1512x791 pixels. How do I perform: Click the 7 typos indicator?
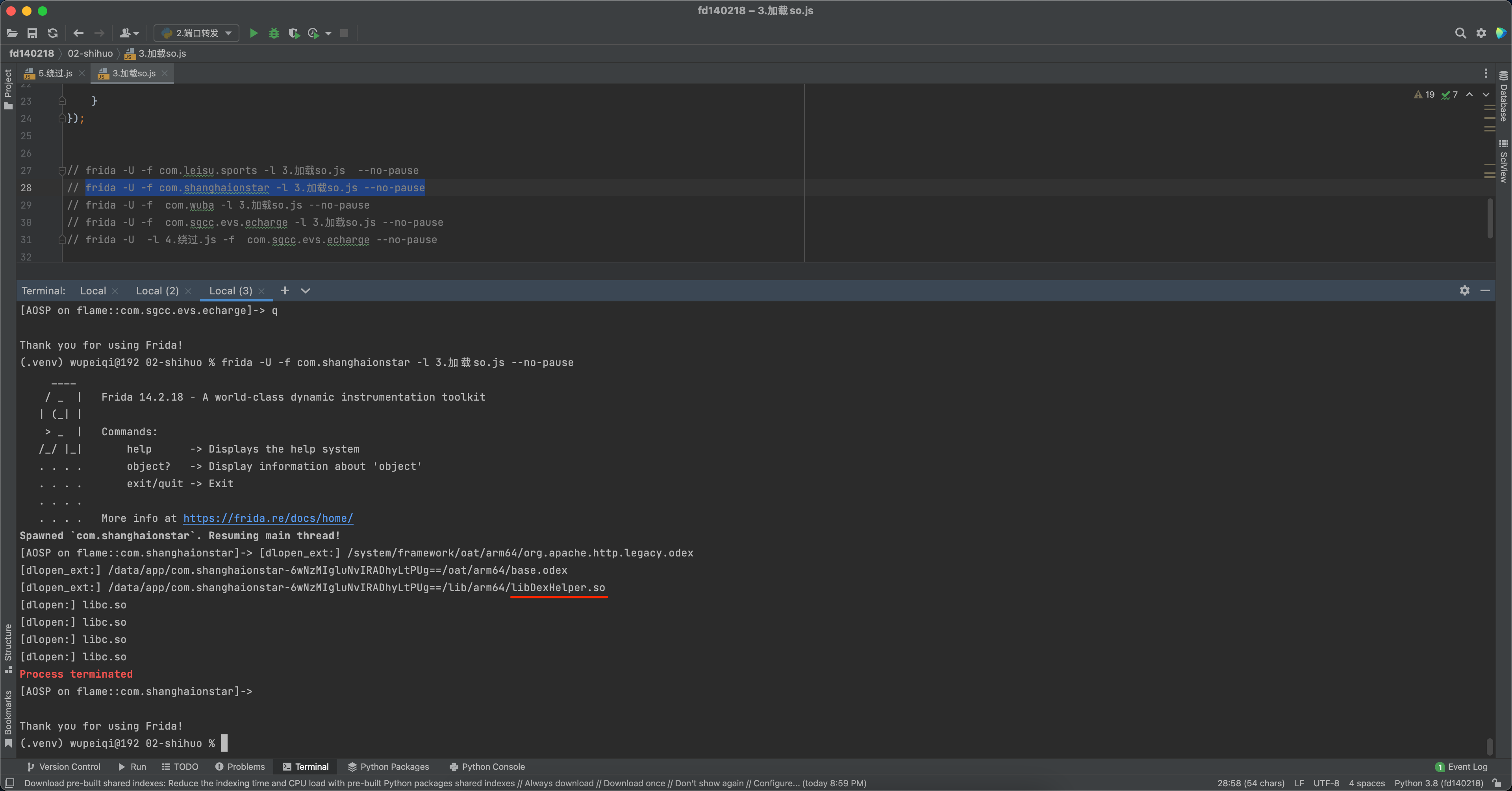click(x=1450, y=94)
